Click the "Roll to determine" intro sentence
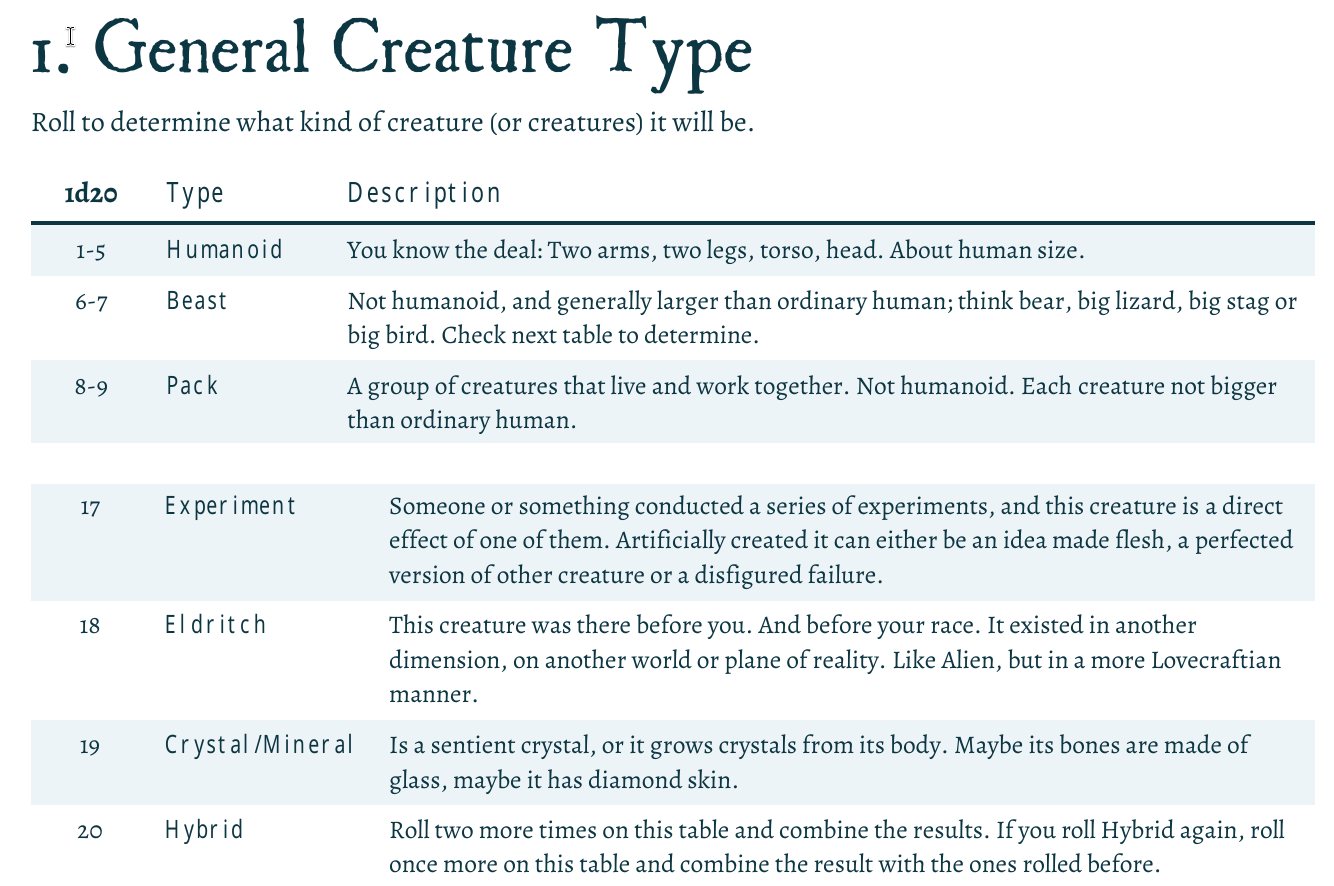 pyautogui.click(x=392, y=124)
